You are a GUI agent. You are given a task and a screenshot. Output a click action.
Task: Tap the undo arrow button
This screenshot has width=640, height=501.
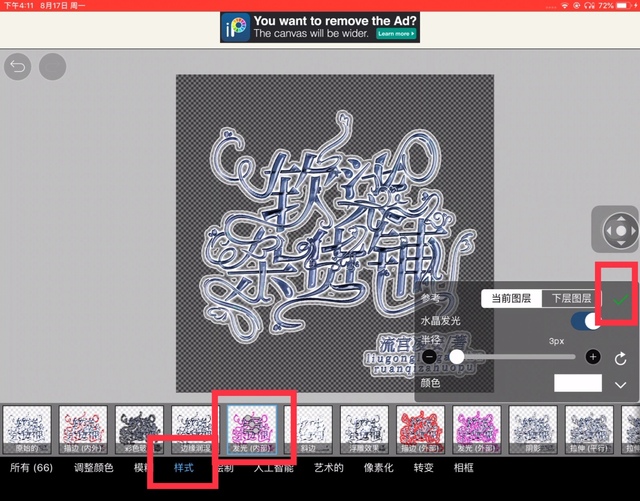(x=18, y=67)
